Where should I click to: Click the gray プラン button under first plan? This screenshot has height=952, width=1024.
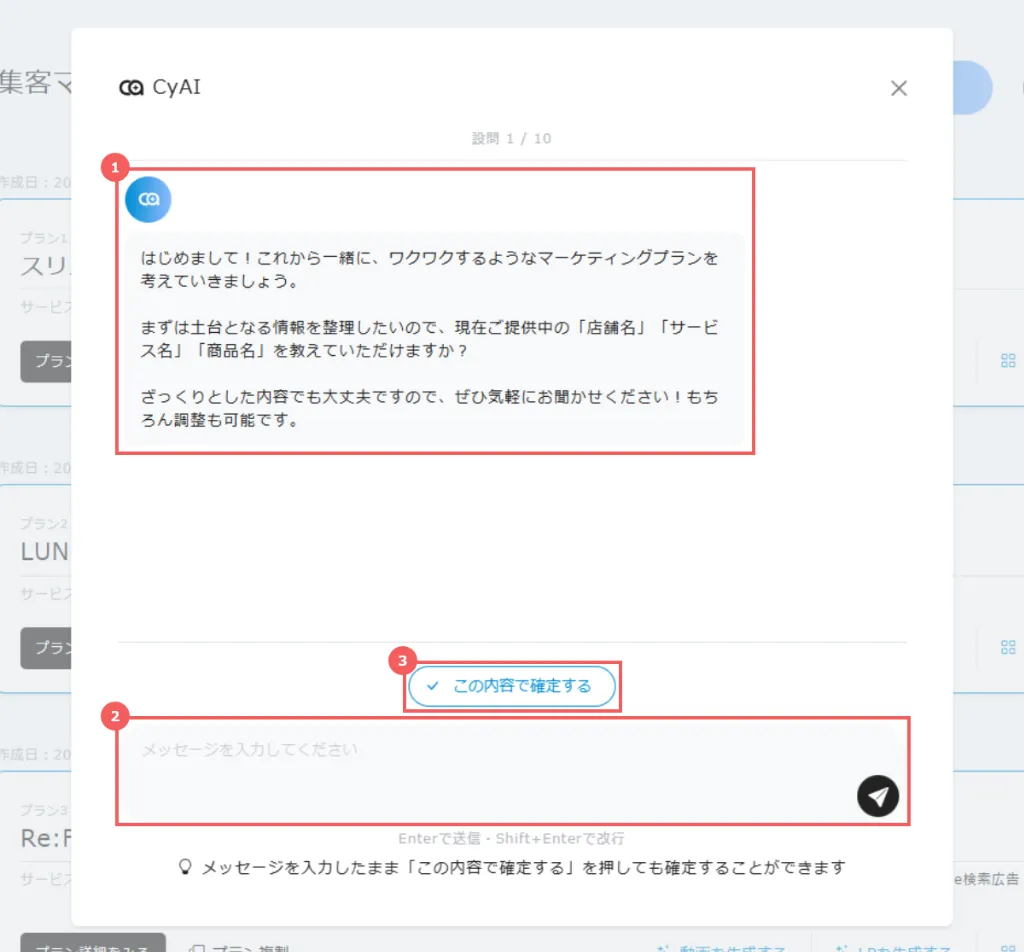pos(46,361)
